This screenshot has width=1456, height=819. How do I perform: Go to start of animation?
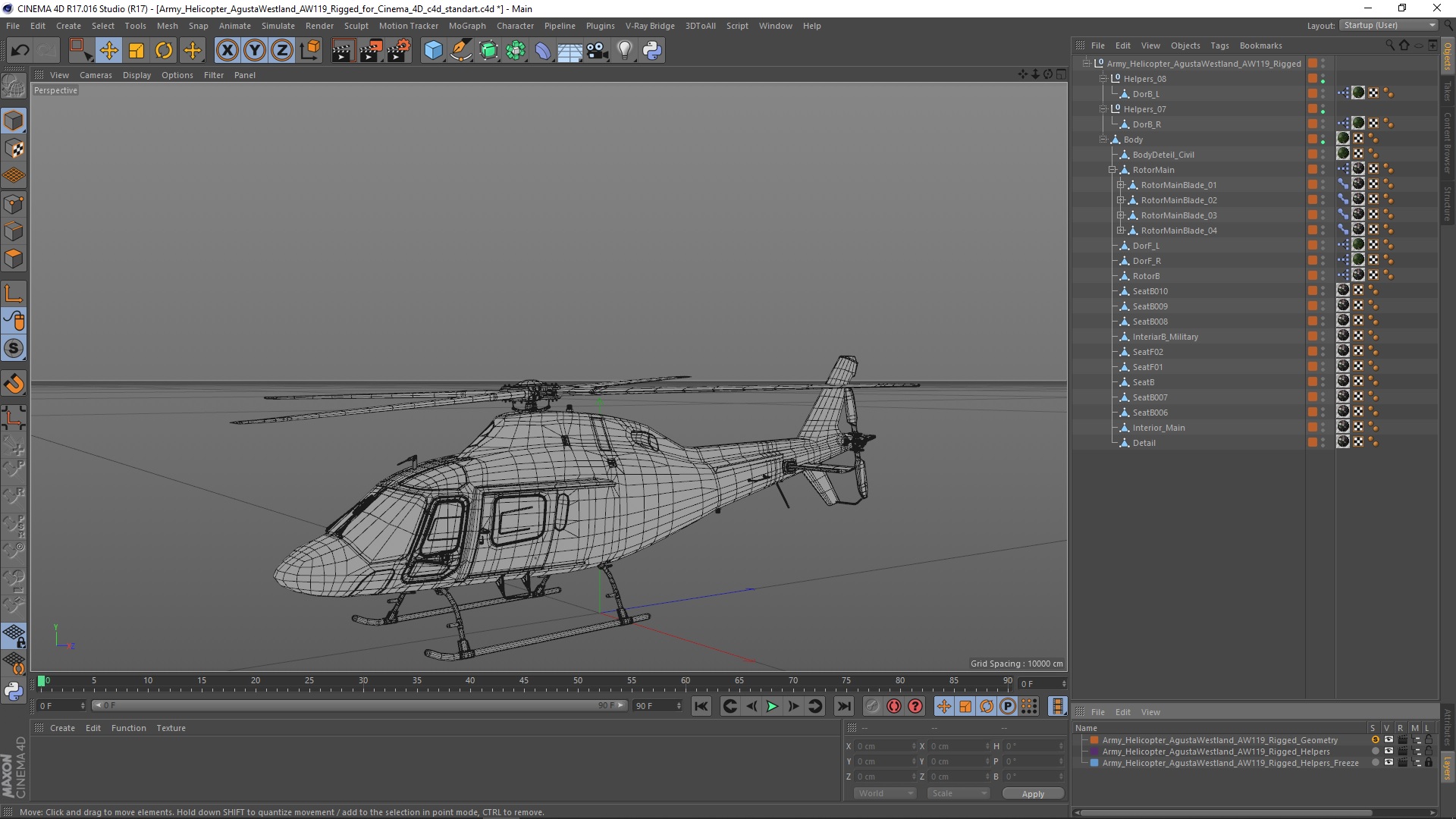(x=701, y=706)
